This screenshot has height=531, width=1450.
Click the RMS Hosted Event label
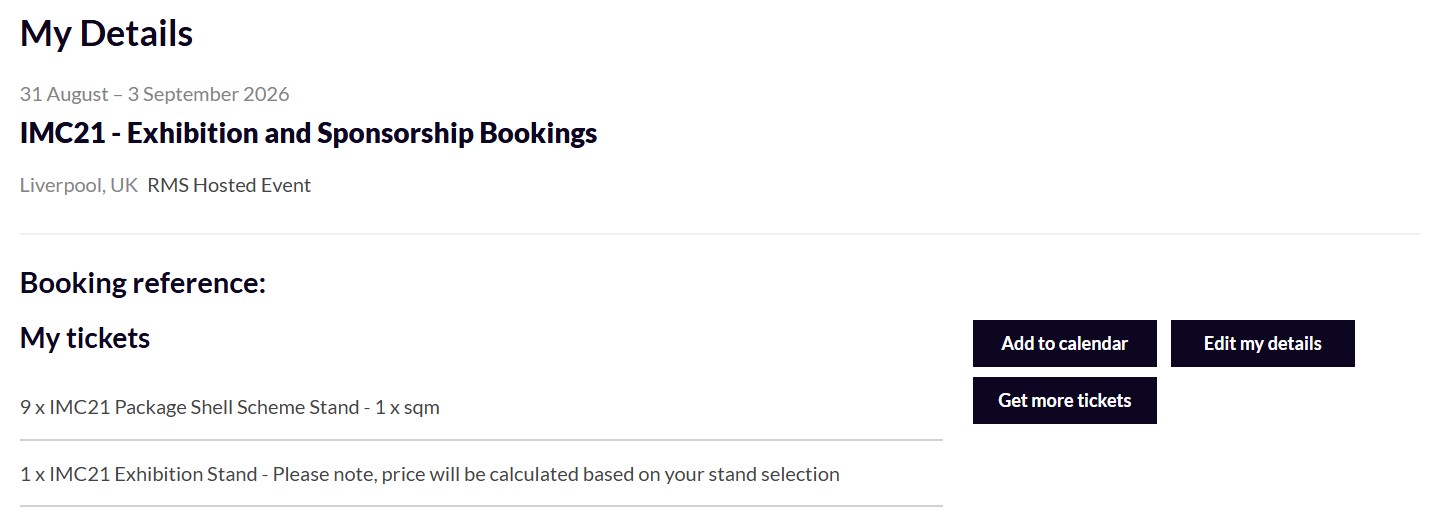click(229, 185)
